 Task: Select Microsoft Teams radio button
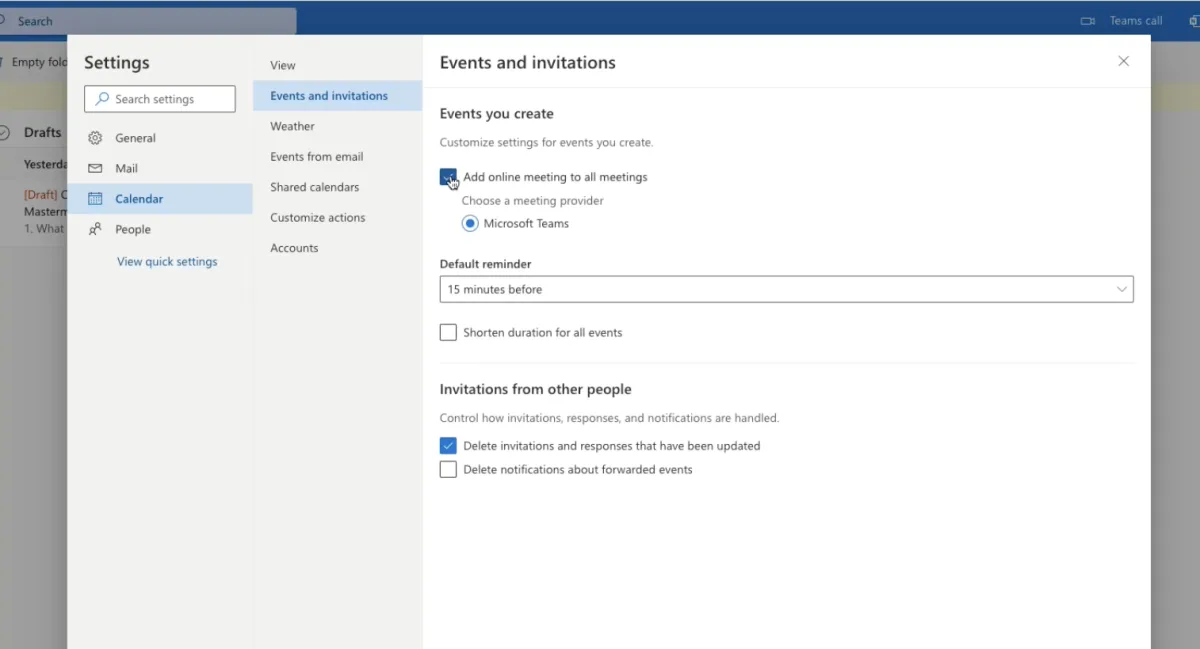[x=470, y=223]
